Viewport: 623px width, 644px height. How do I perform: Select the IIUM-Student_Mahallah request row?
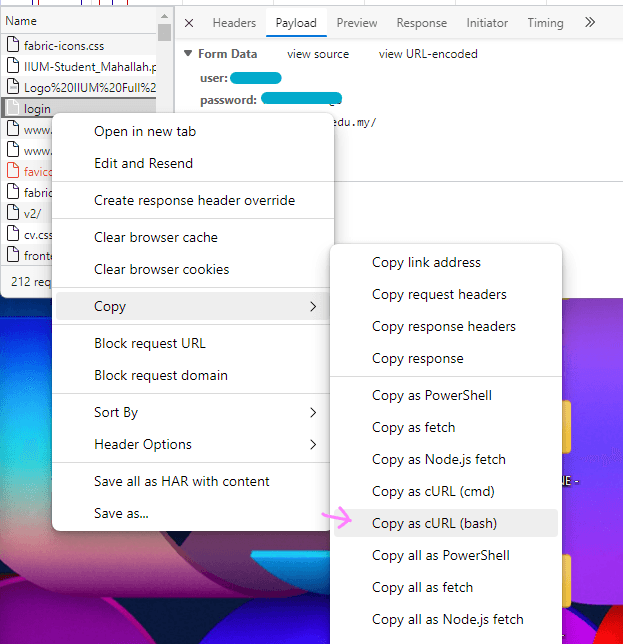[79, 66]
